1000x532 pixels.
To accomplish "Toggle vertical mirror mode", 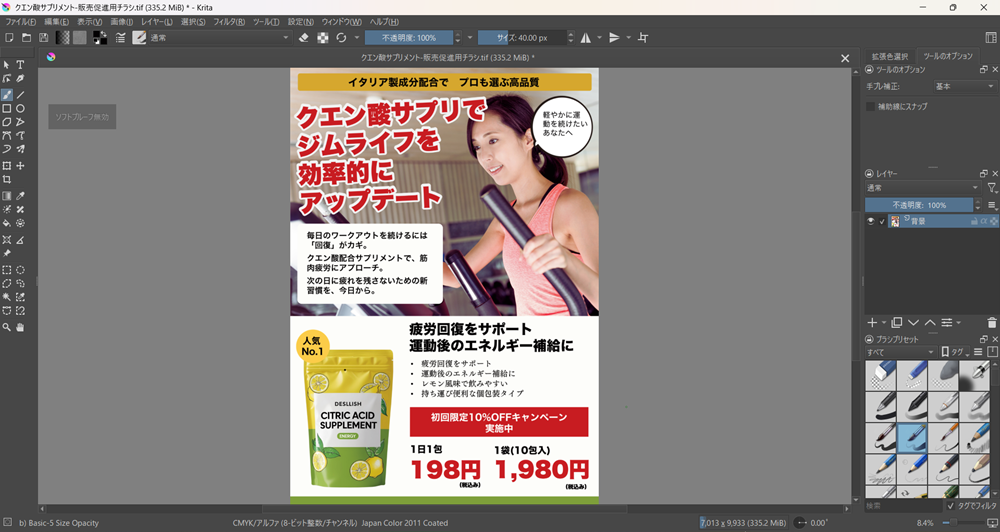I will [614, 38].
